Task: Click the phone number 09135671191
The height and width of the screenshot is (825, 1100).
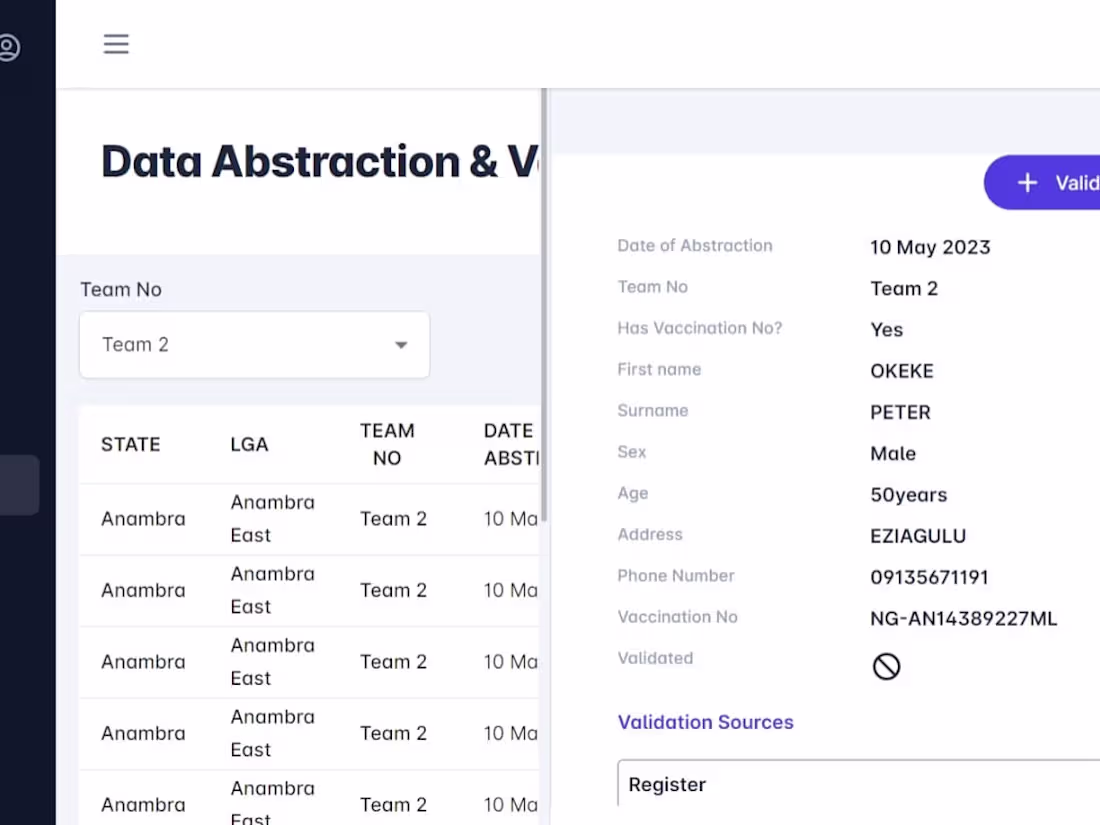Action: click(929, 577)
